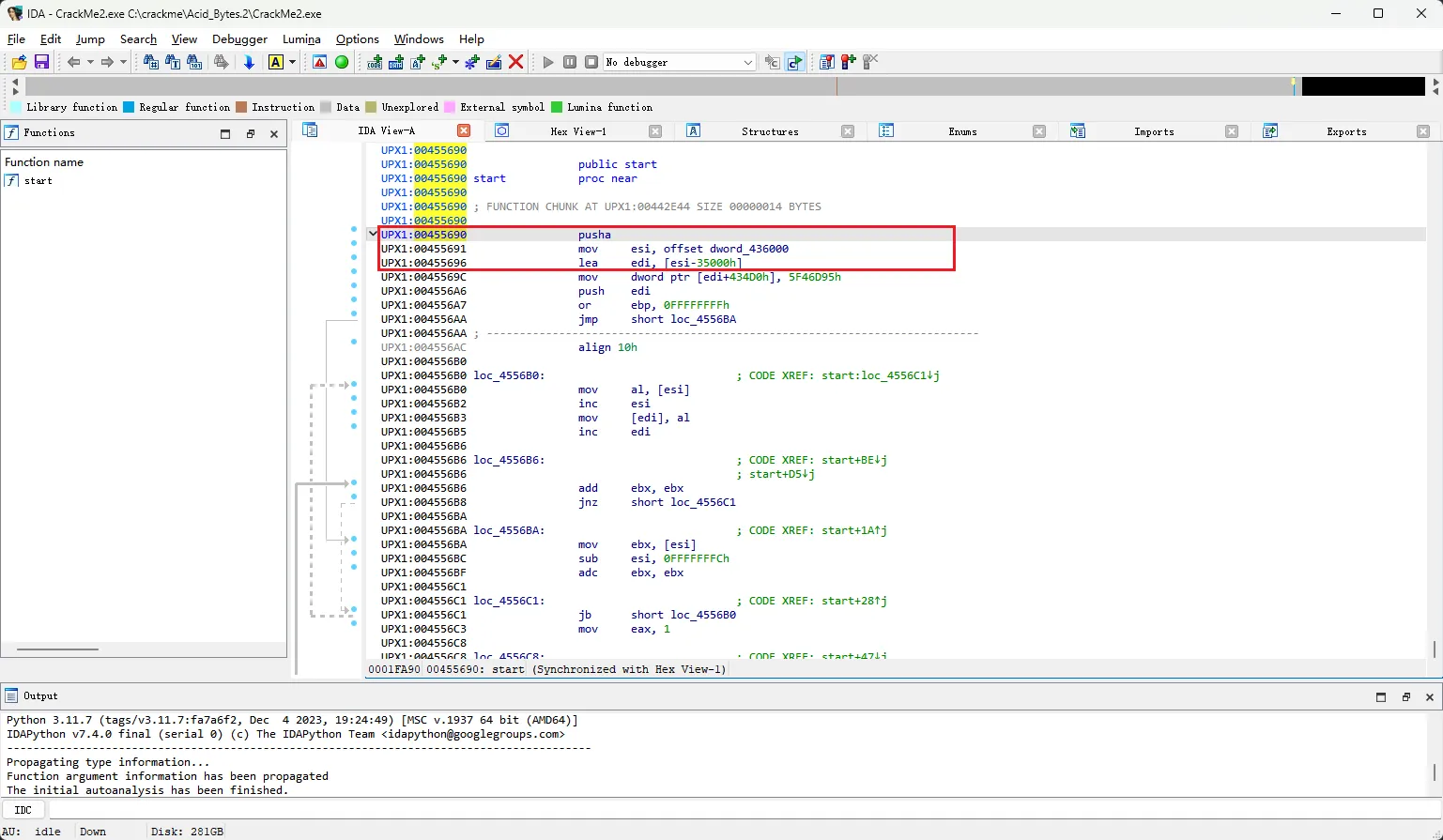Open the forward-history dropdown arrow
The width and height of the screenshot is (1443, 840).
123,62
